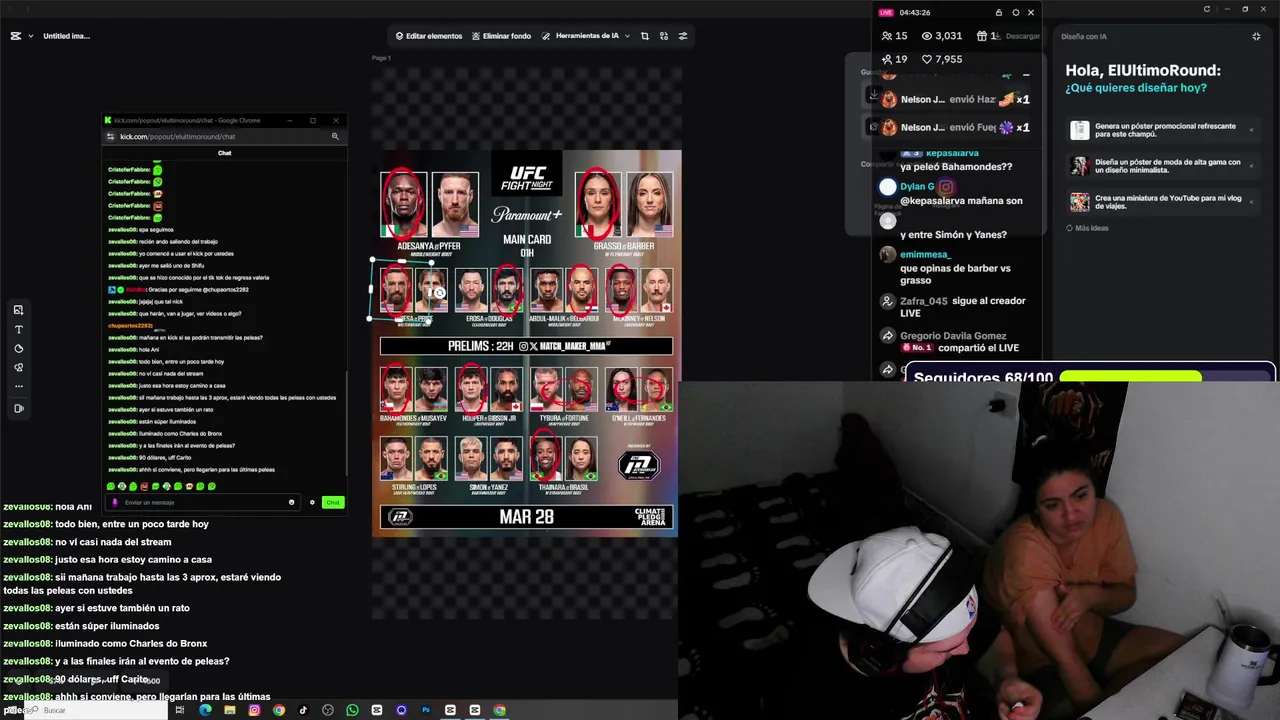This screenshot has width=1280, height=720.
Task: Click the LIVE badge in TikTok overlay
Action: (x=886, y=13)
